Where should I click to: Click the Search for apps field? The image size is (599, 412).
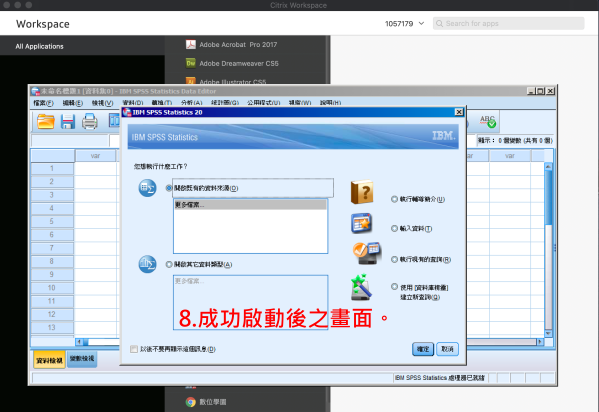tap(508, 24)
